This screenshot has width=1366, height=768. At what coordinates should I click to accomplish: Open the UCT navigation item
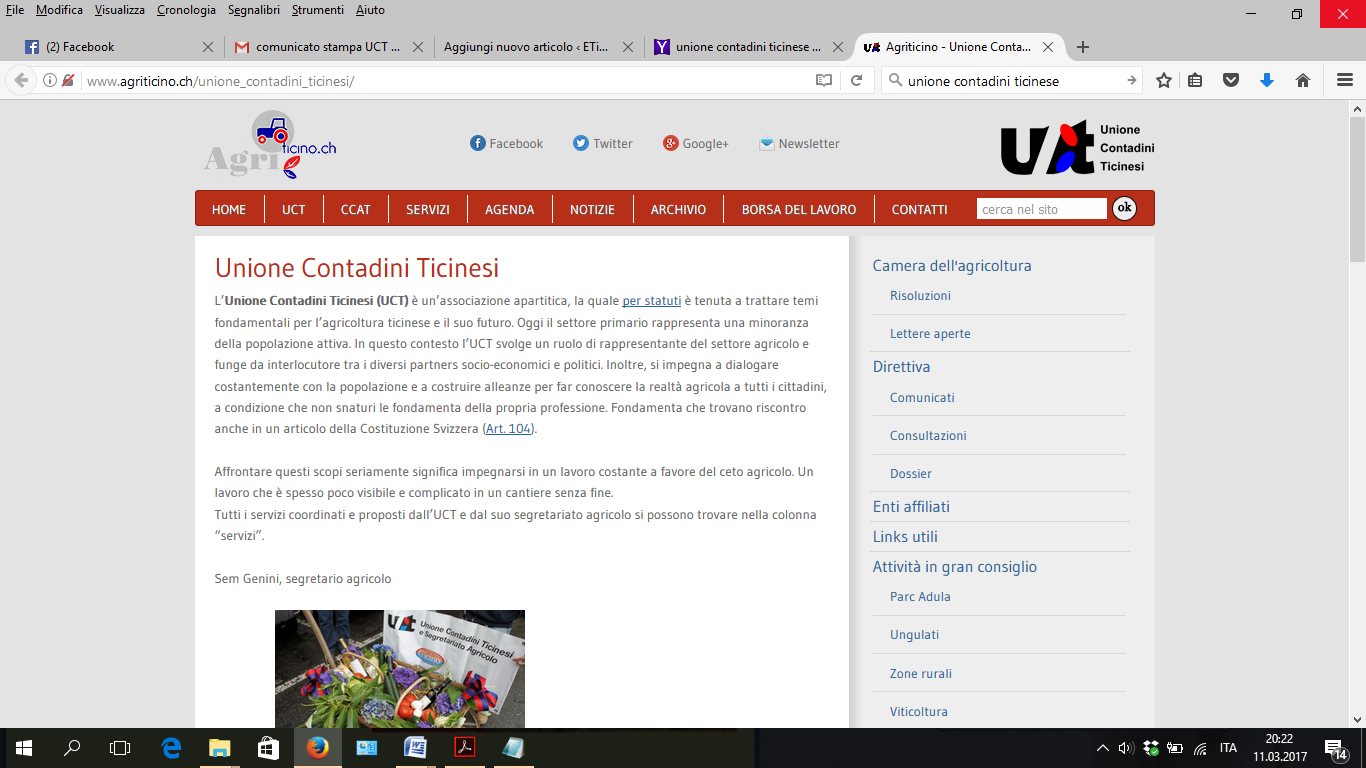point(294,209)
